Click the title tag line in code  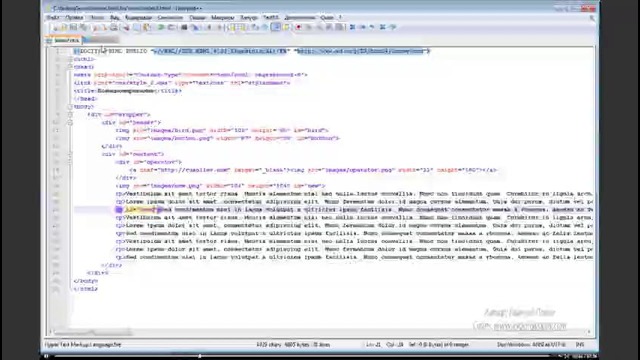[127, 91]
